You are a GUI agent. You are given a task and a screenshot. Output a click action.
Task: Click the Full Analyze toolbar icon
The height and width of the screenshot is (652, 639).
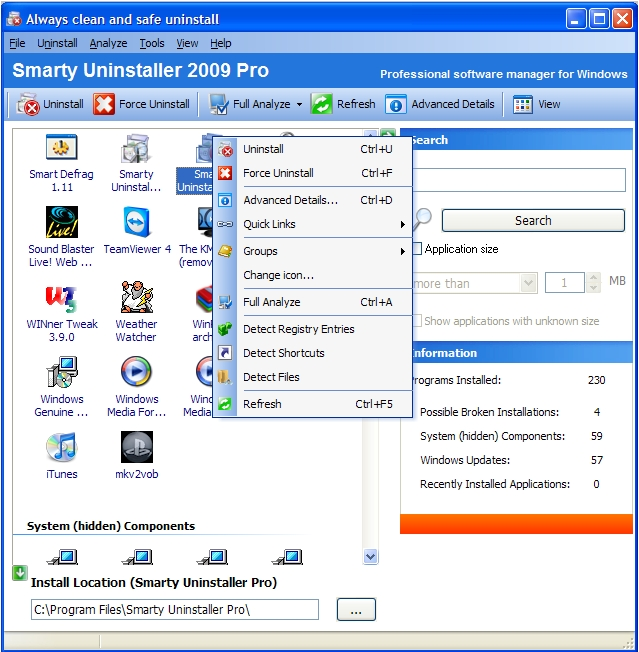(x=218, y=104)
